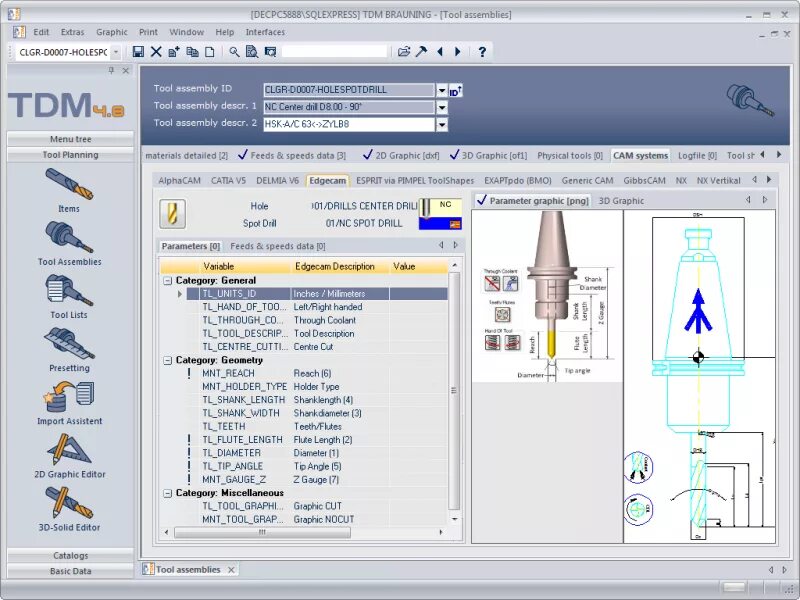Select Feeds & speeds data [0] subtab

point(278,246)
